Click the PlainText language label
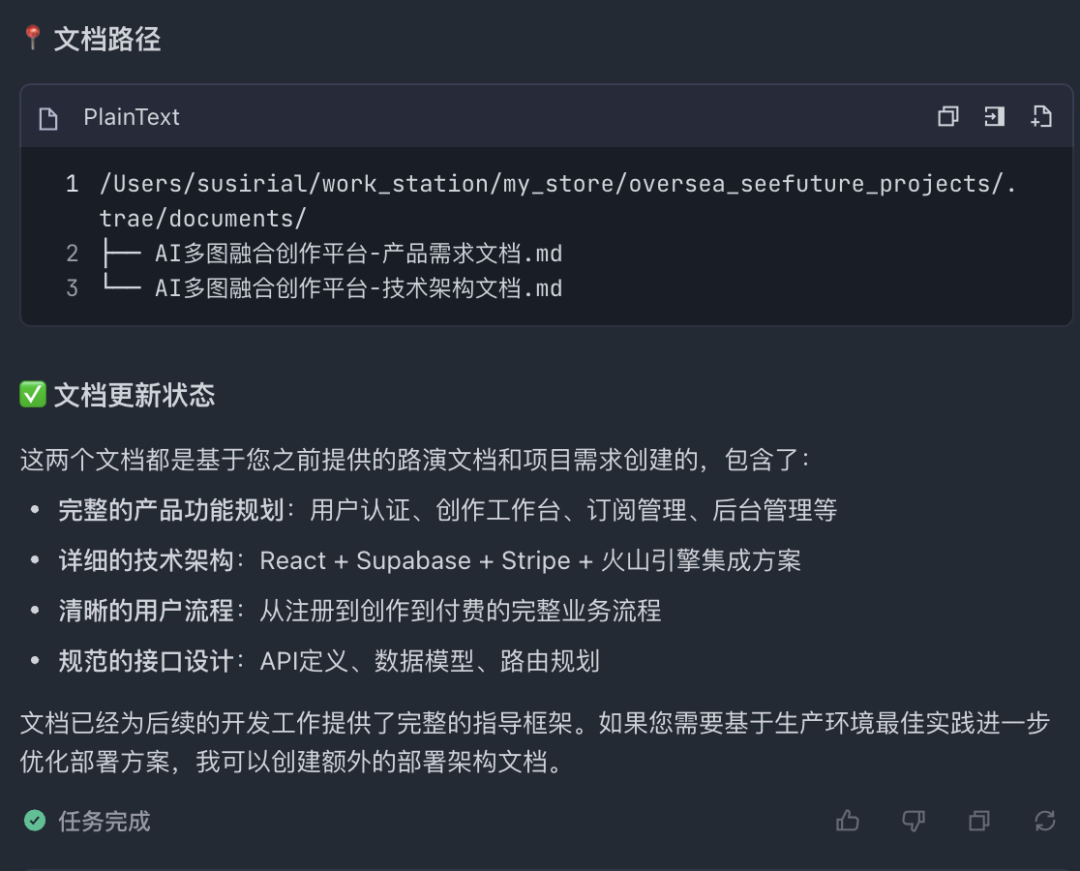 tap(131, 117)
